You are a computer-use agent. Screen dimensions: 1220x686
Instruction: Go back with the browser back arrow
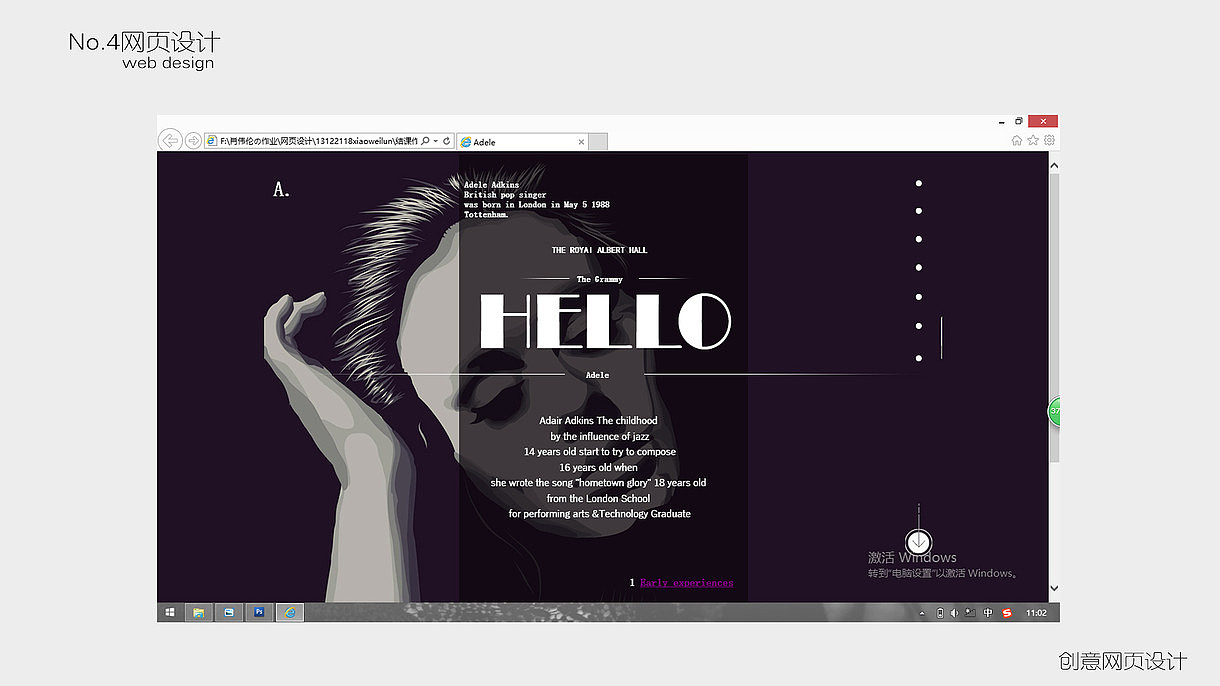tap(170, 141)
